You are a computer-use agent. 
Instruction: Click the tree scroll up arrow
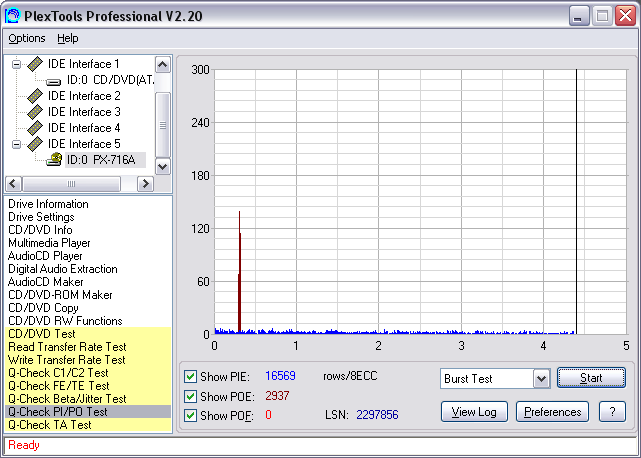click(163, 64)
